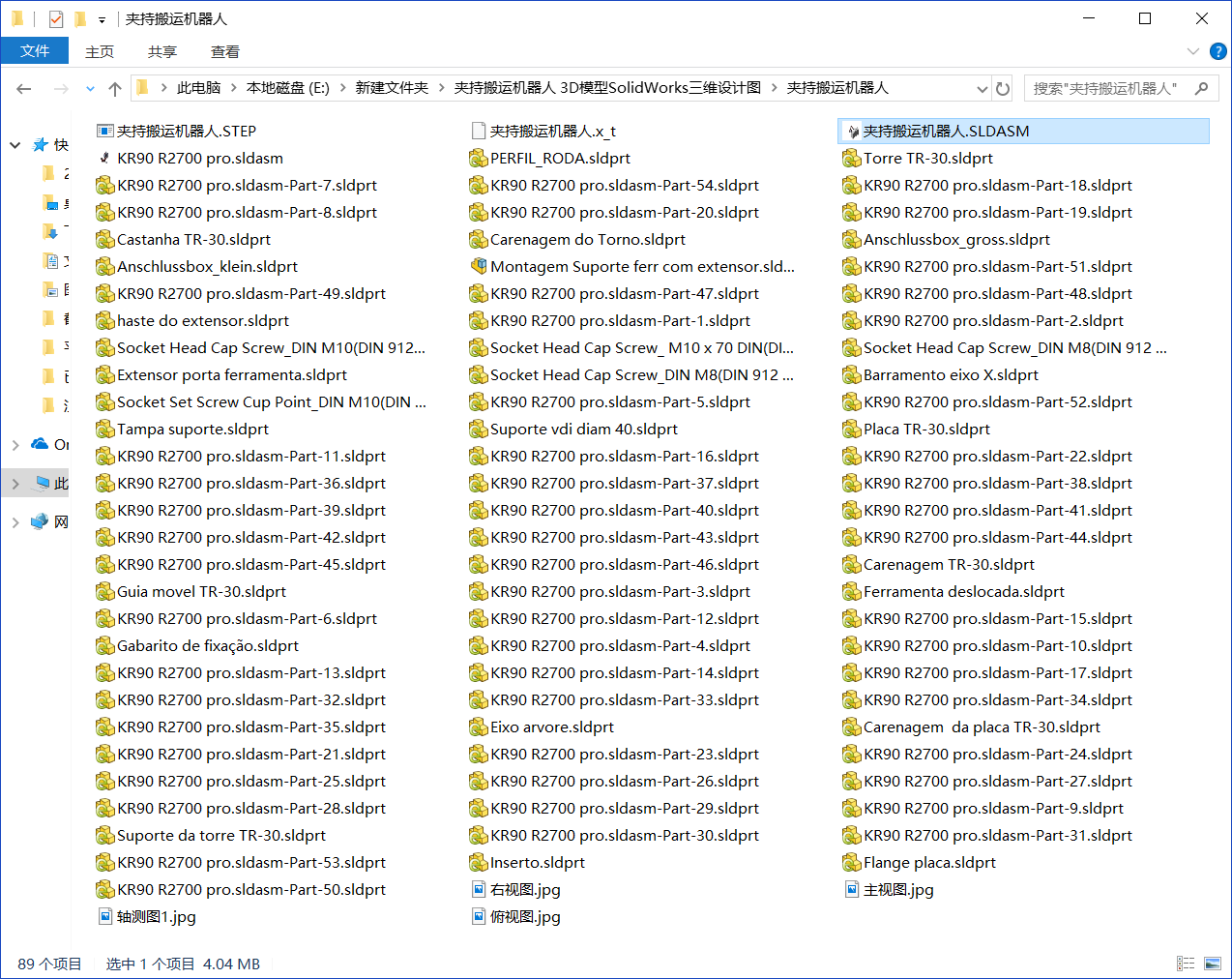
Task: Select Suporte da torre TR-30.sldprt file name
Action: tap(221, 836)
